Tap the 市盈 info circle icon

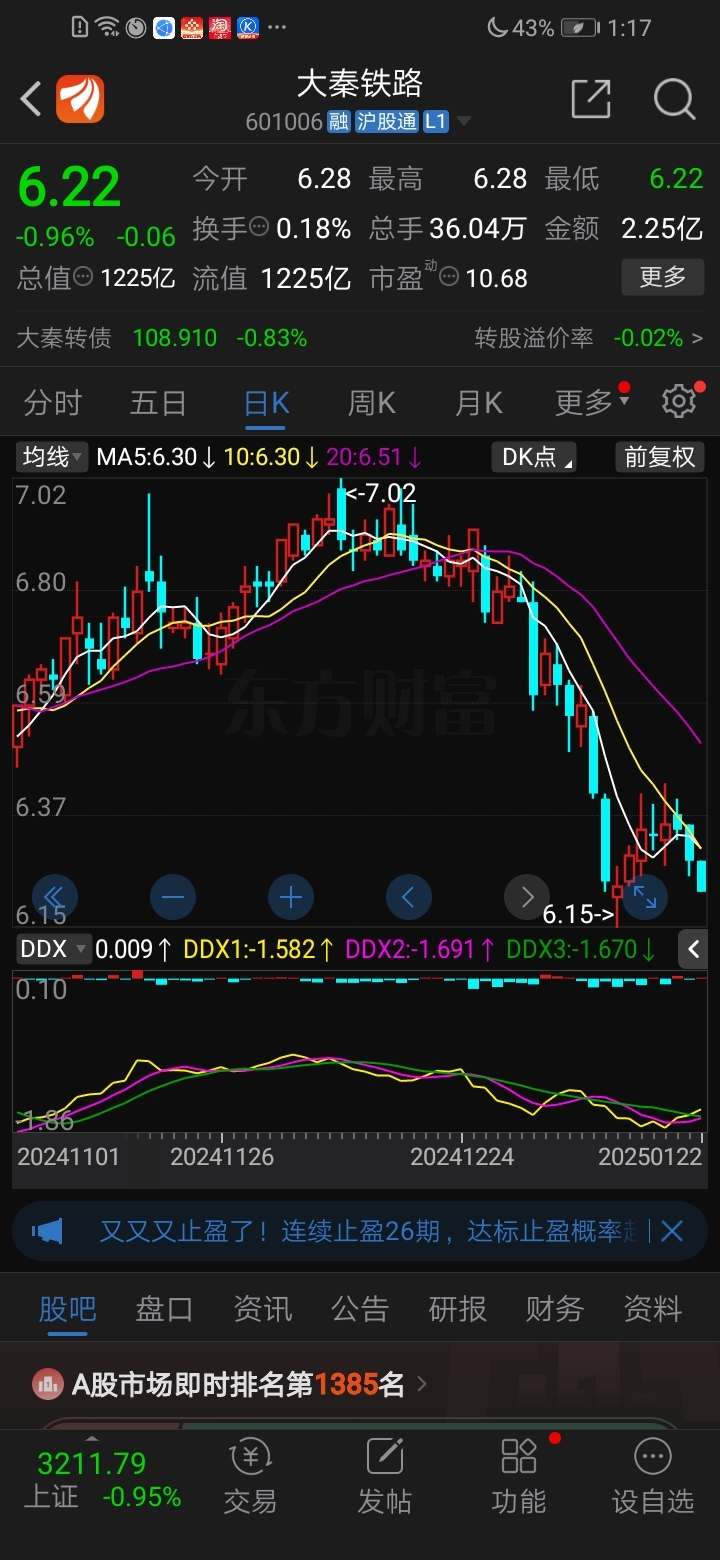pos(449,277)
